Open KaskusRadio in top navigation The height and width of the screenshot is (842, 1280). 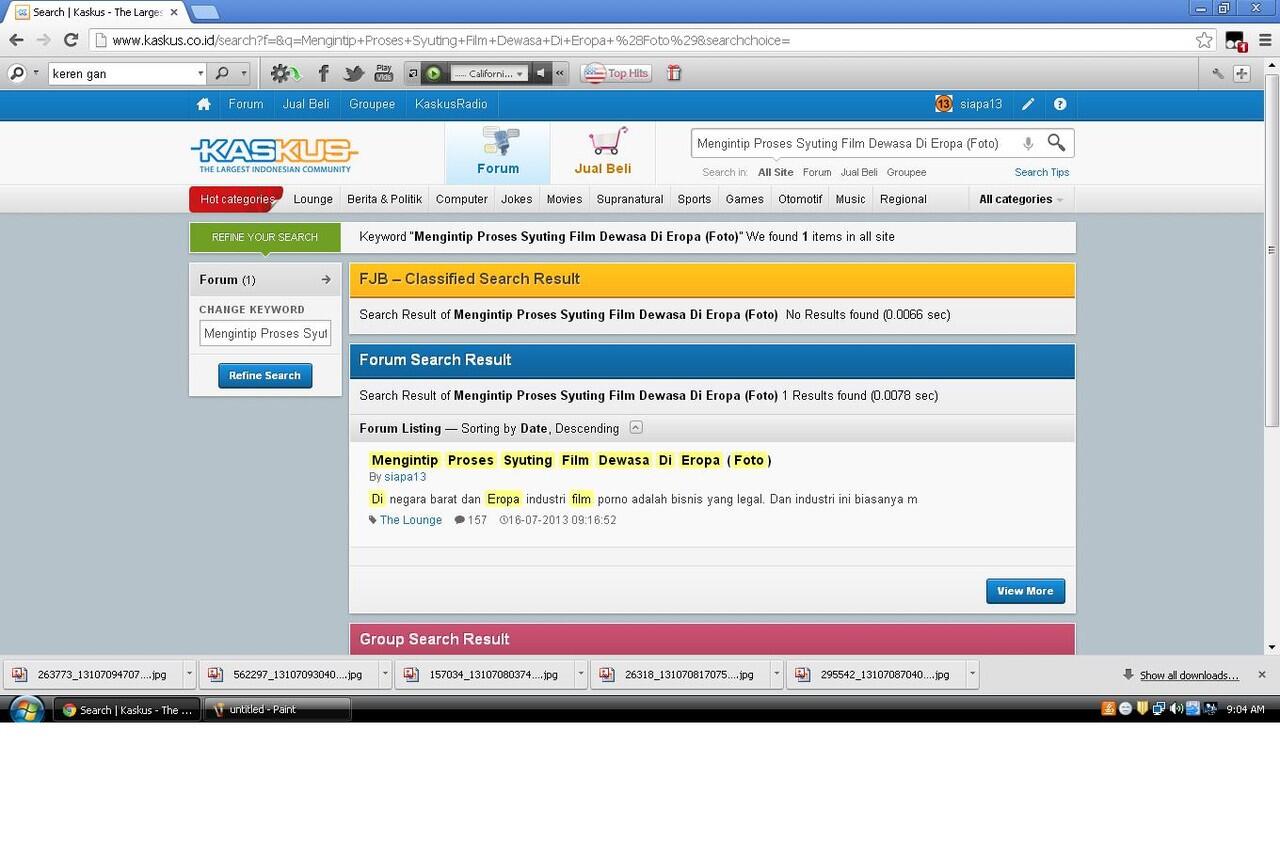click(451, 104)
